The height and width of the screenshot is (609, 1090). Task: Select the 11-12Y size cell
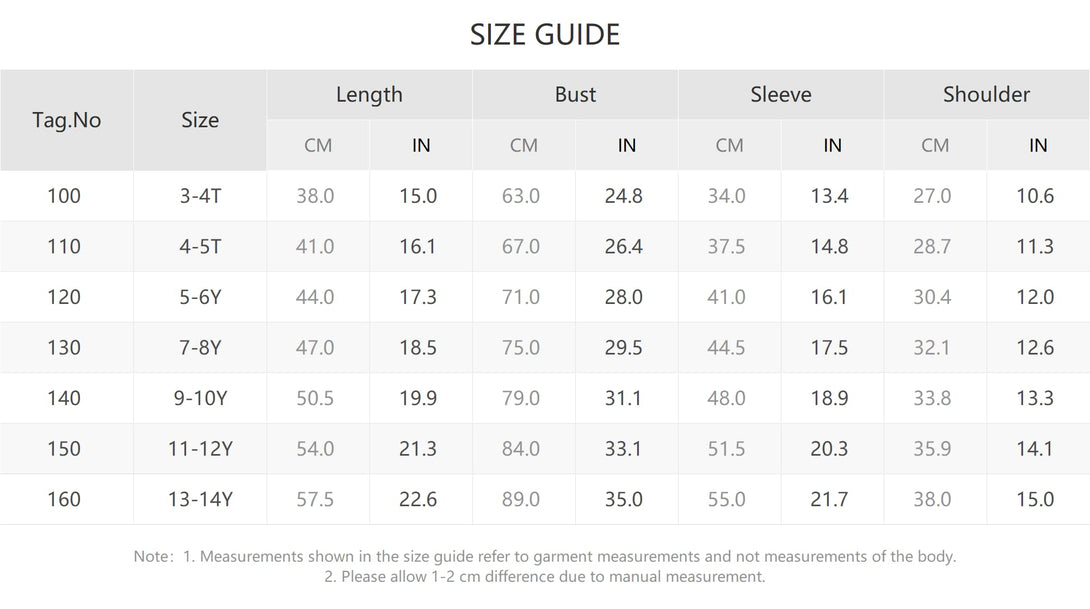pyautogui.click(x=200, y=448)
